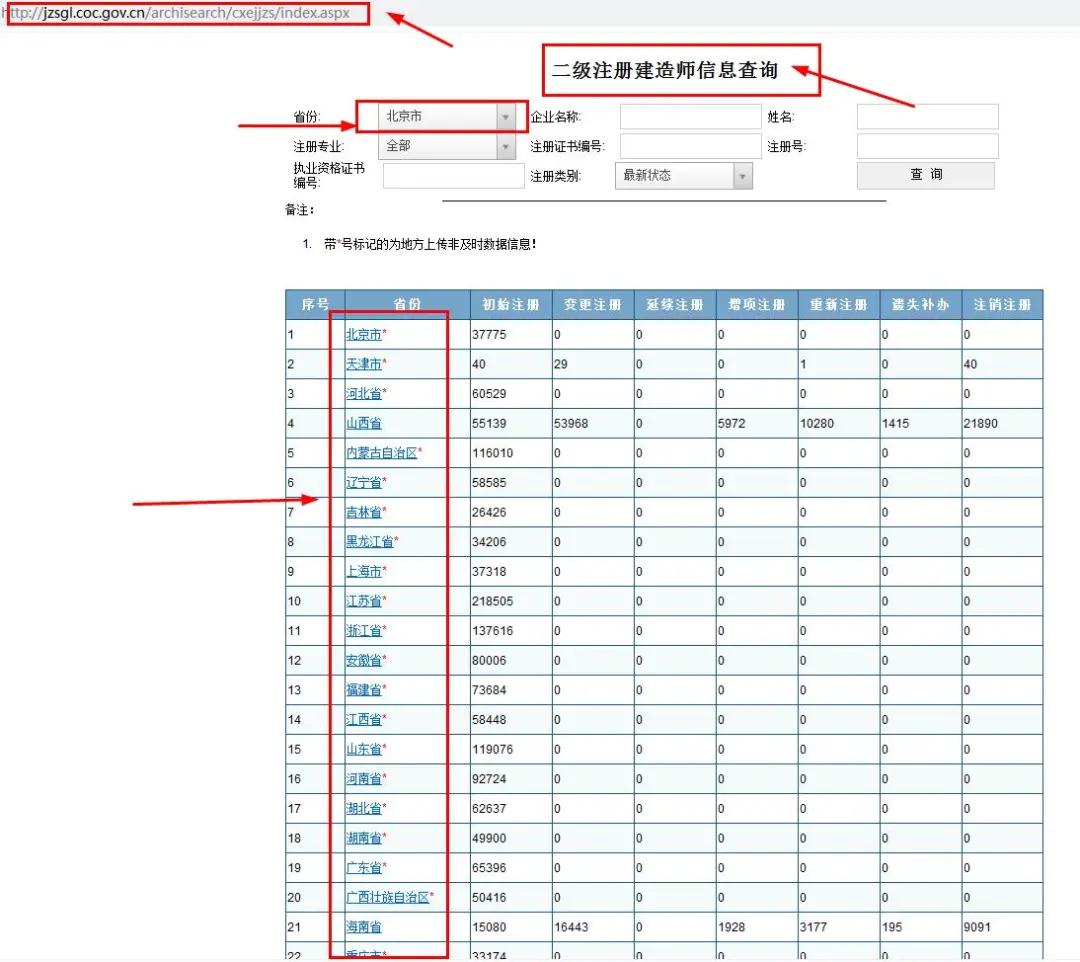1080x962 pixels.
Task: Click the 查询 search button
Action: coord(926,175)
